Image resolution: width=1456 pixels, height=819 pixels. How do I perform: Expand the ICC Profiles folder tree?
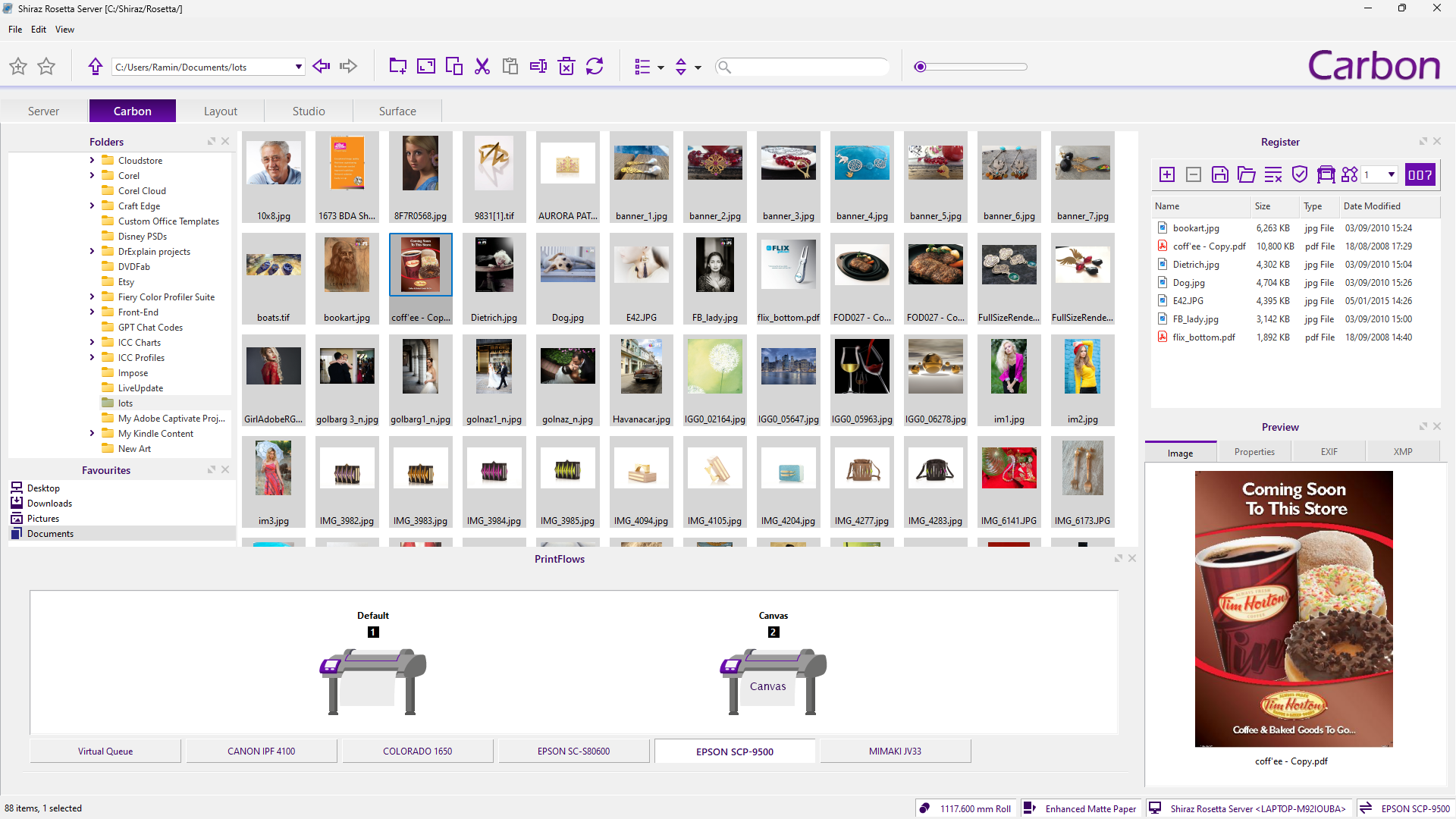93,358
